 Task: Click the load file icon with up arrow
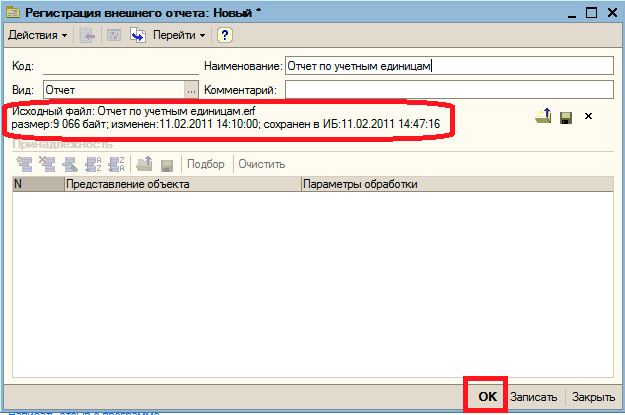point(543,117)
